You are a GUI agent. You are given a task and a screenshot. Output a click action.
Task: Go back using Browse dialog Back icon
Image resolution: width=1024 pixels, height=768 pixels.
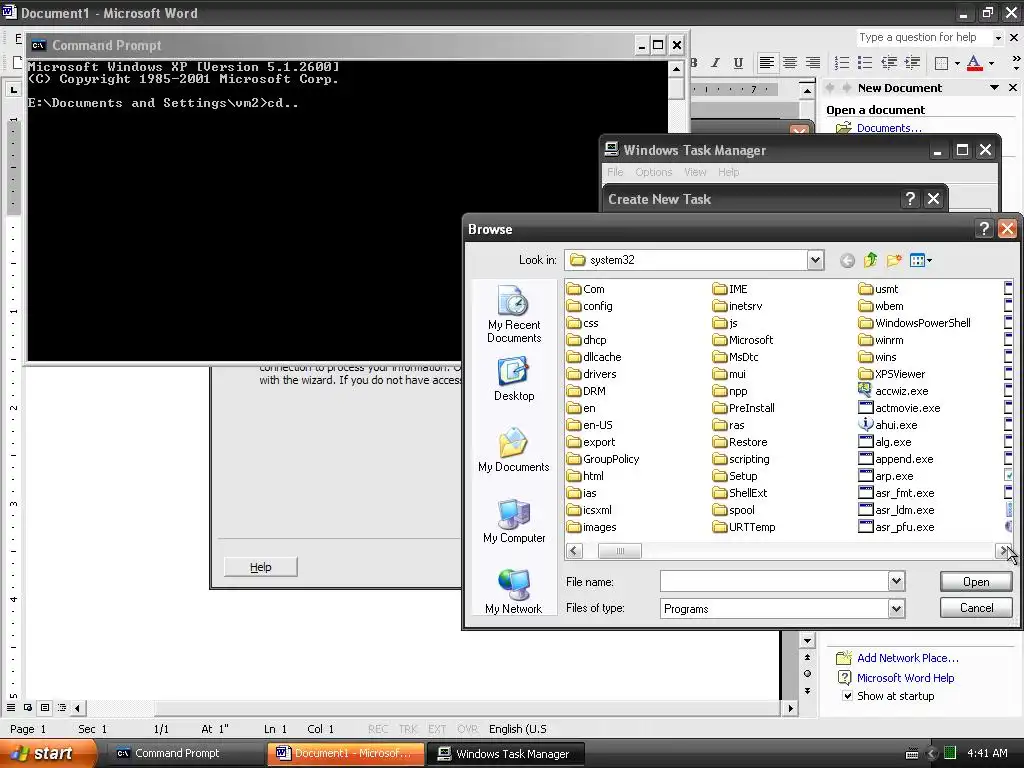(847, 261)
